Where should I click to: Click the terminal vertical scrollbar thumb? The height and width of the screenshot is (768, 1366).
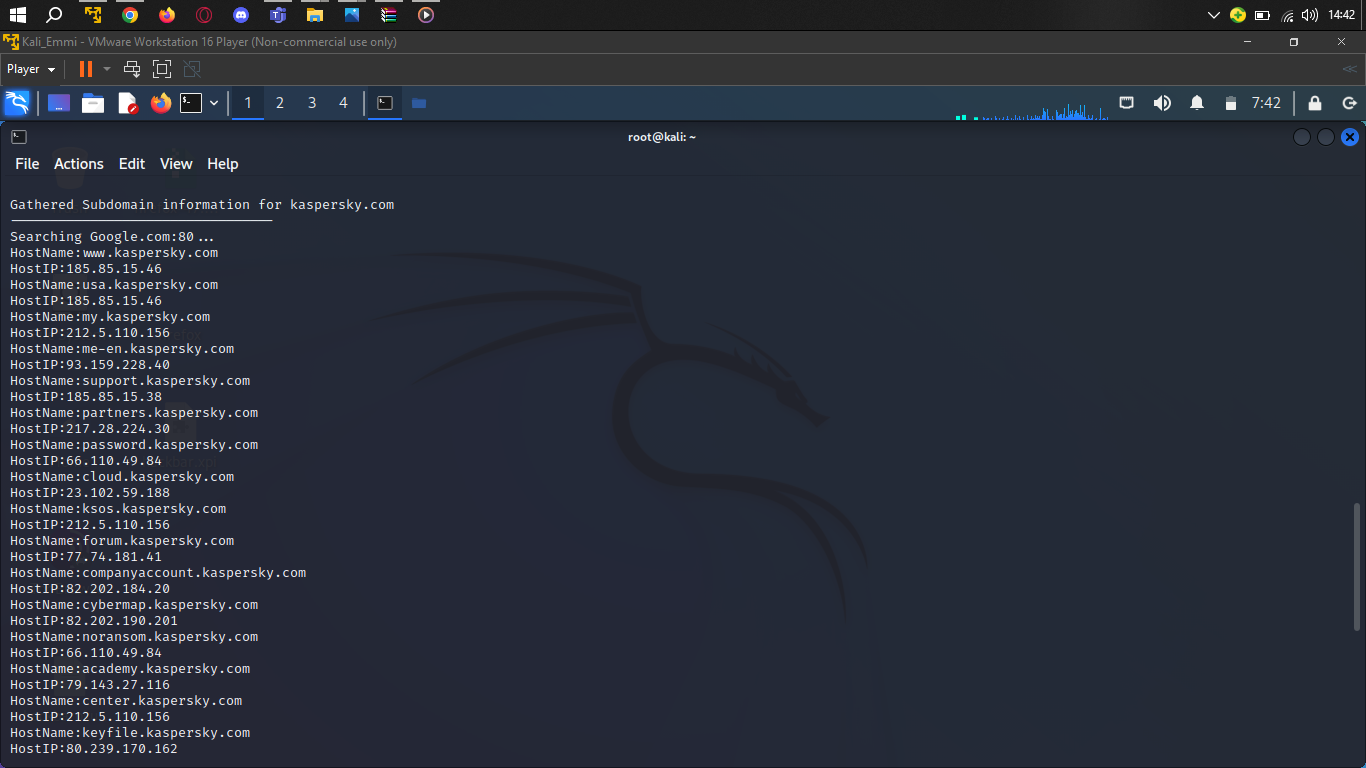pyautogui.click(x=1357, y=567)
